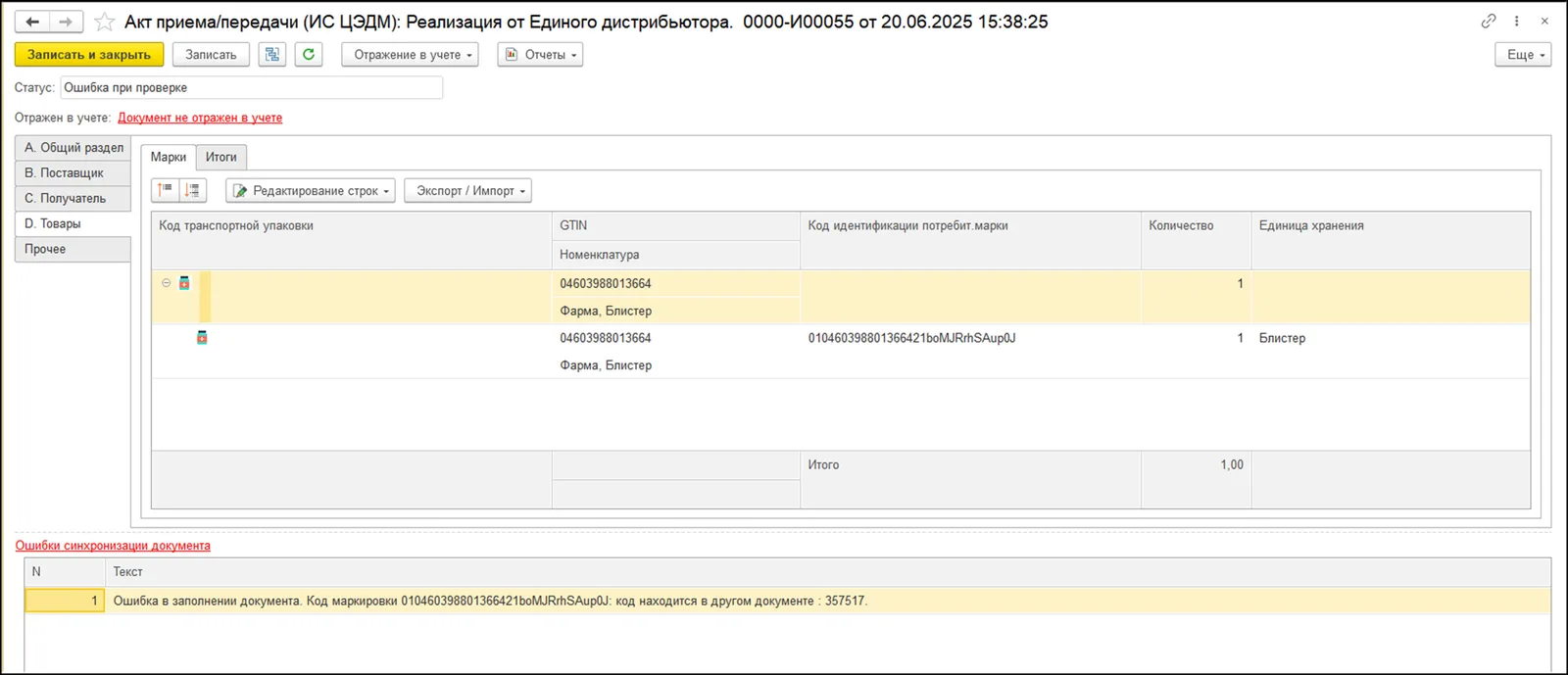Move row up with sort icon
Image resolution: width=1568 pixels, height=675 pixels.
tap(165, 190)
